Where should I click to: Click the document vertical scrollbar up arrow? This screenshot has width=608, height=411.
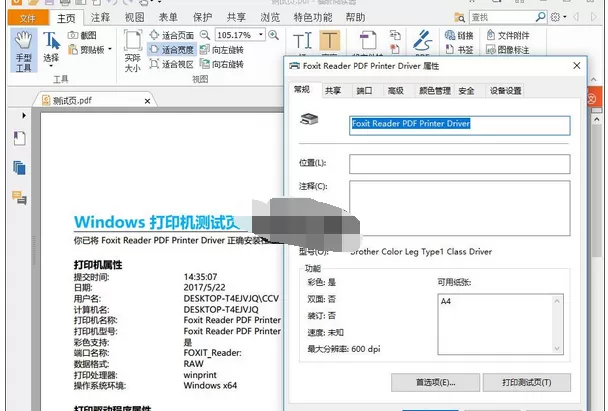click(597, 119)
